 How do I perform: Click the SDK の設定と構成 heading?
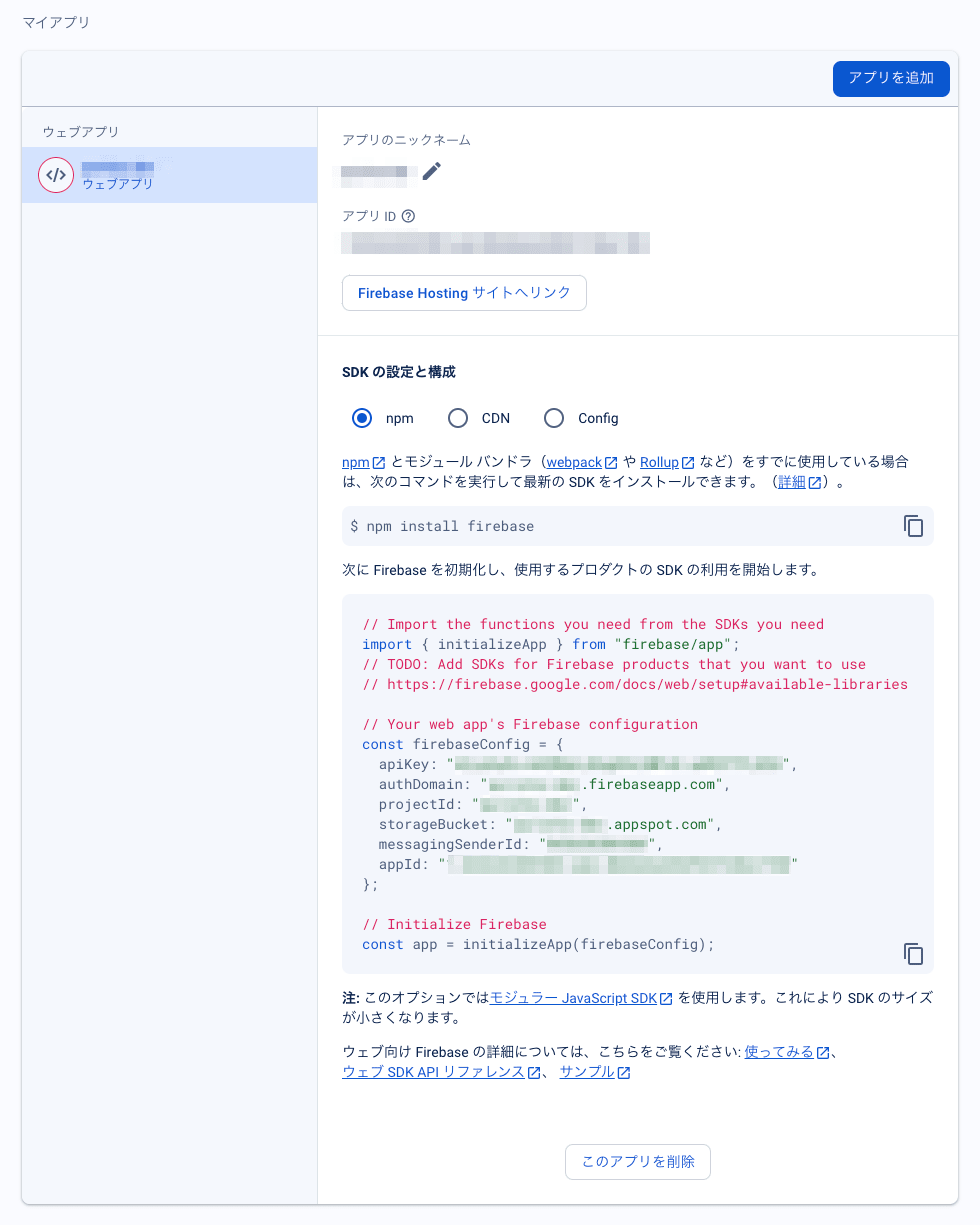click(399, 372)
